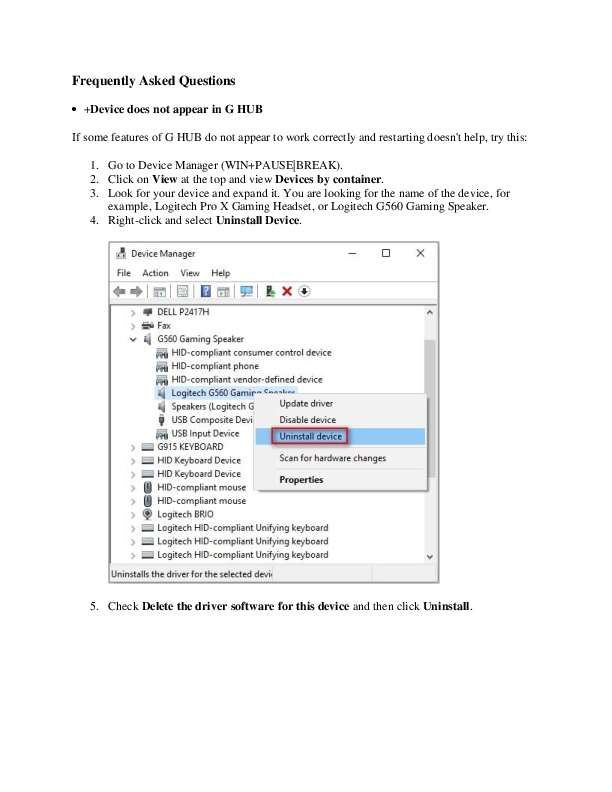Click icon of HID-compliant vendor-defined device

click(162, 380)
